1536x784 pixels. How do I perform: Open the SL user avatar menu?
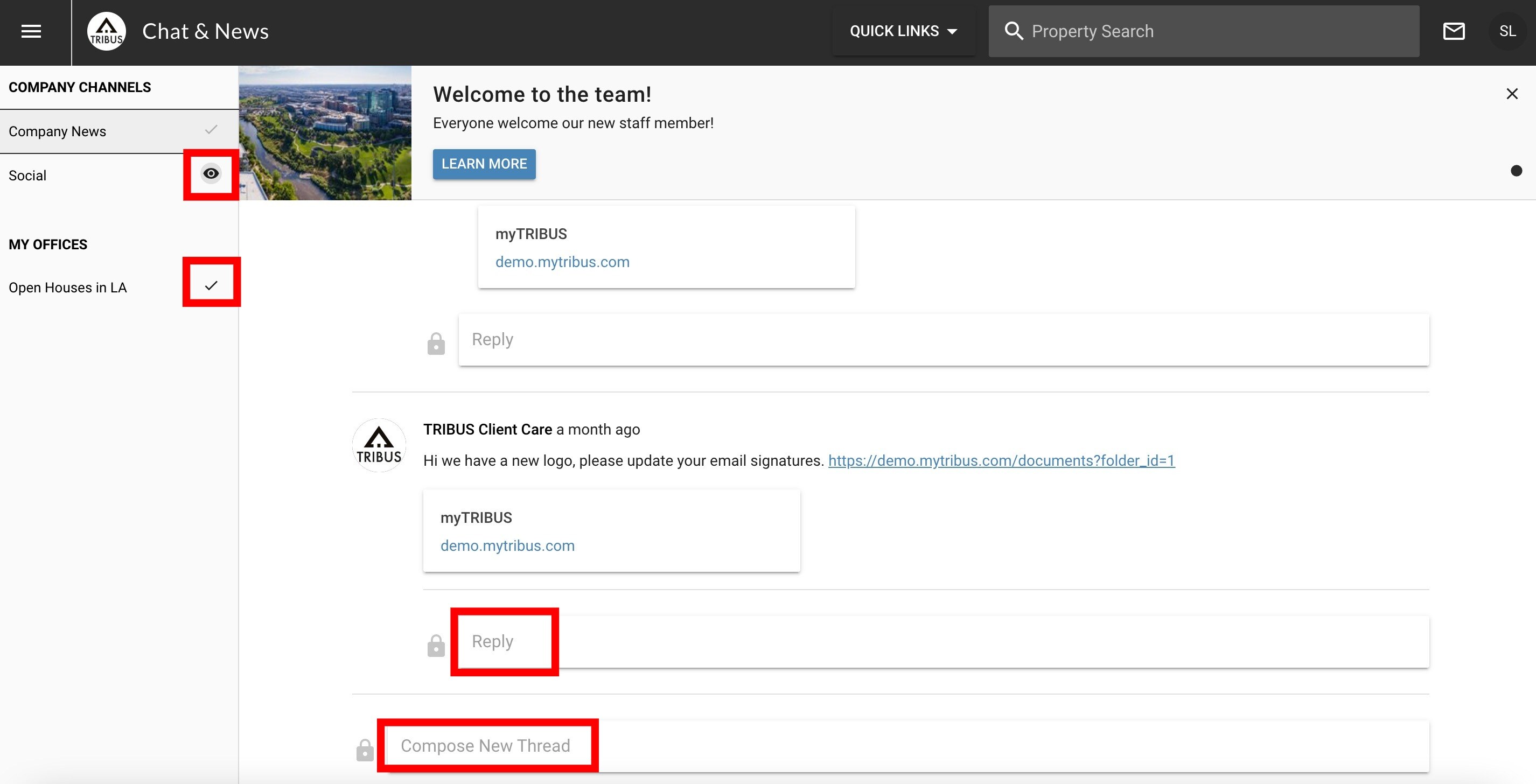1507,31
